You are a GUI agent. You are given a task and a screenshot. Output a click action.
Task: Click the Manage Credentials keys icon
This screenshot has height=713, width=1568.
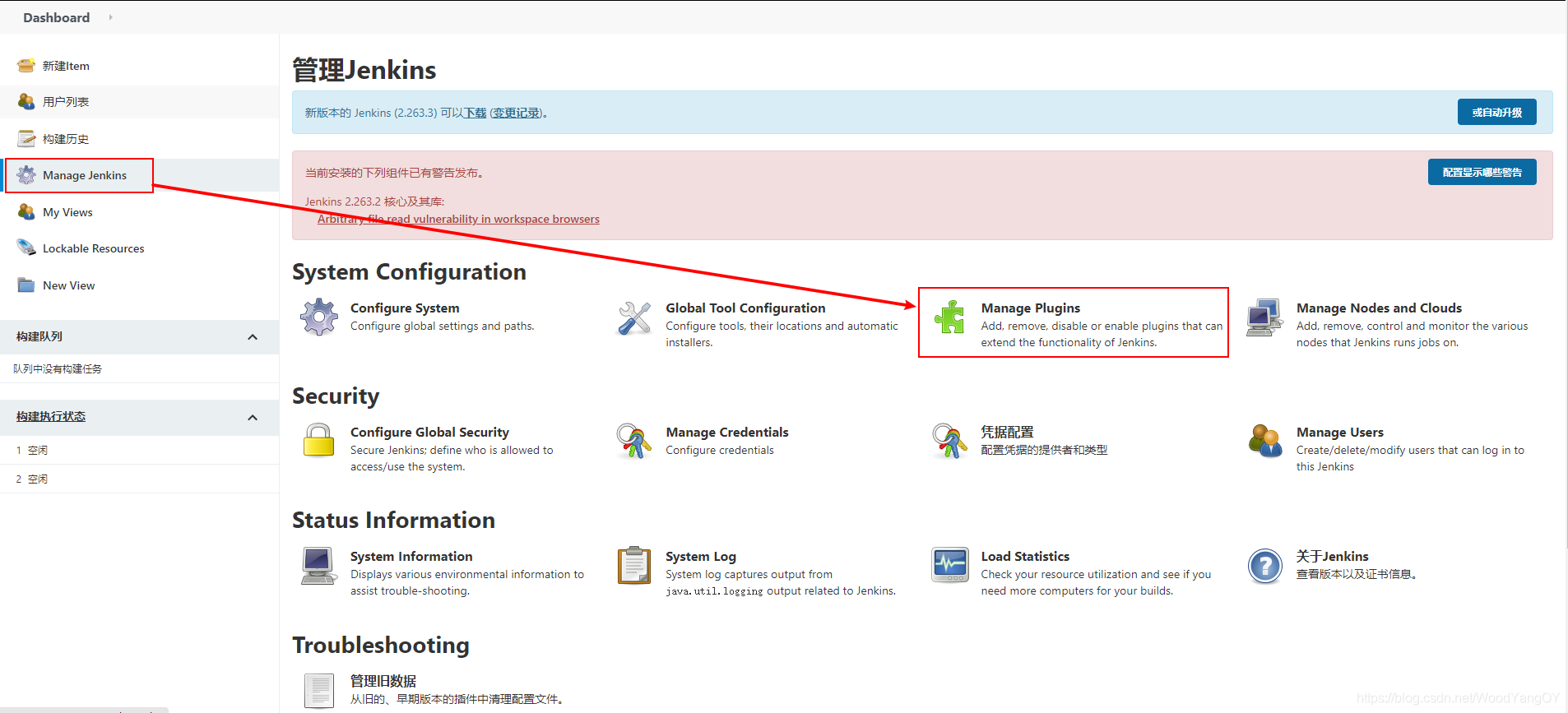634,441
